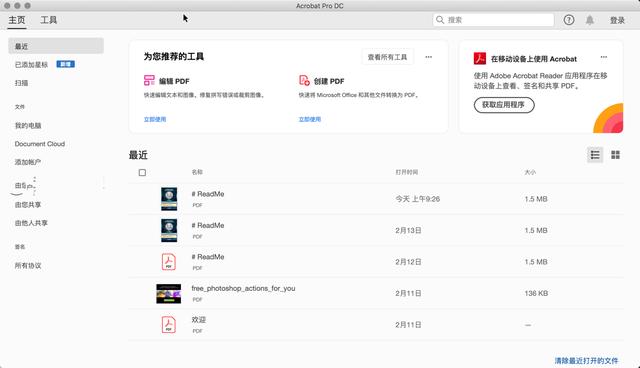Select Document Cloud in the sidebar
640x368 pixels.
[40, 144]
